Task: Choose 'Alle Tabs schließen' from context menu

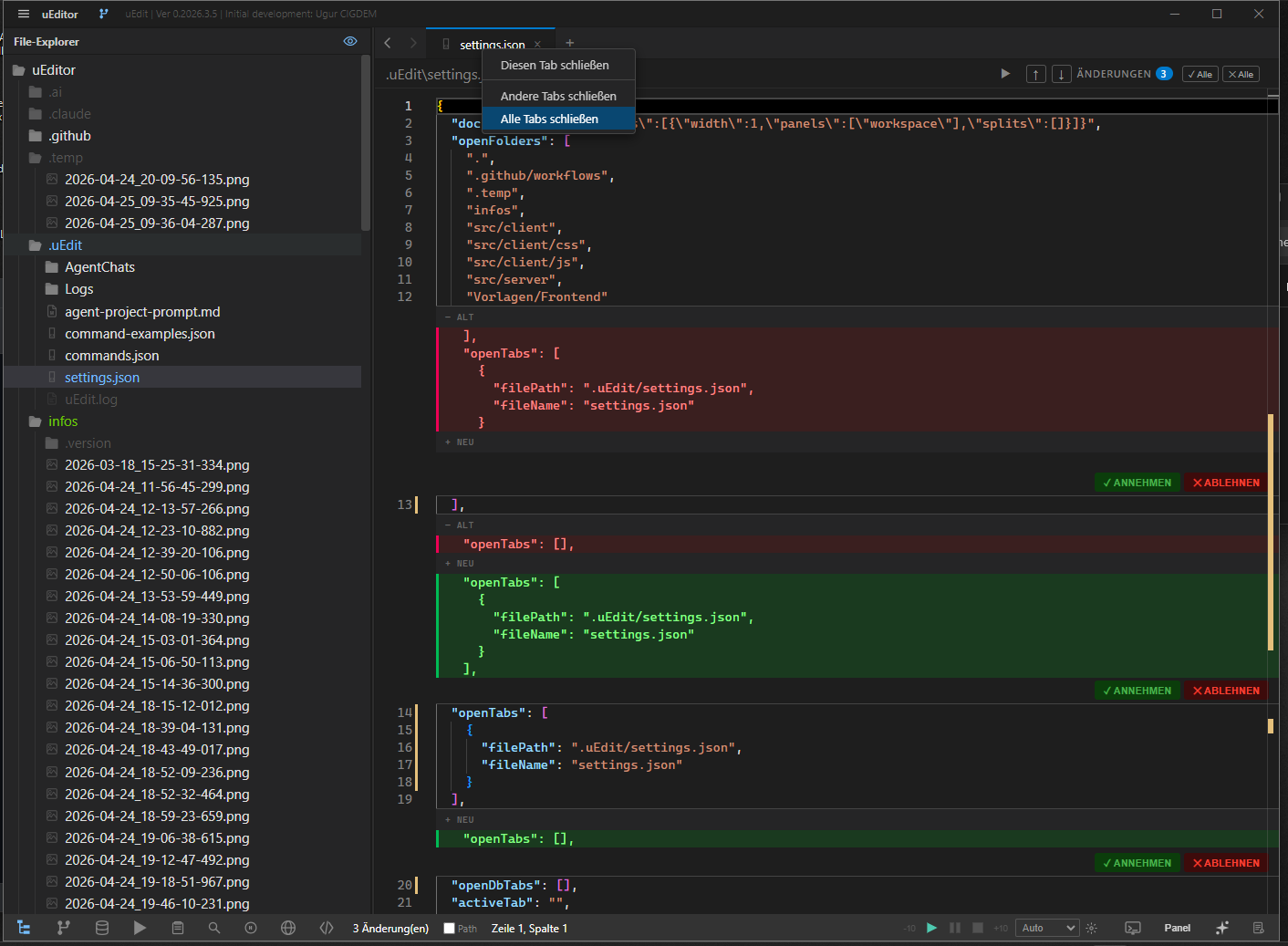Action: [558, 119]
